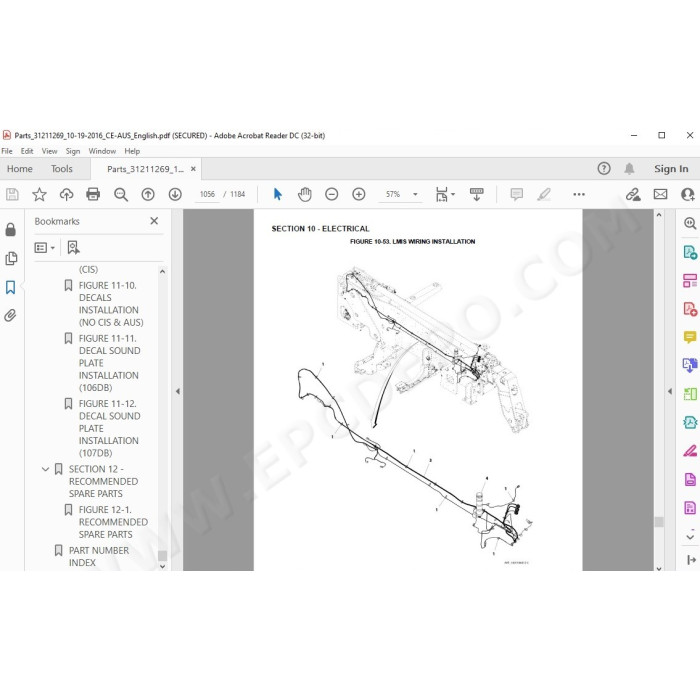Send file by email icon
The height and width of the screenshot is (700, 700).
pyautogui.click(x=660, y=194)
